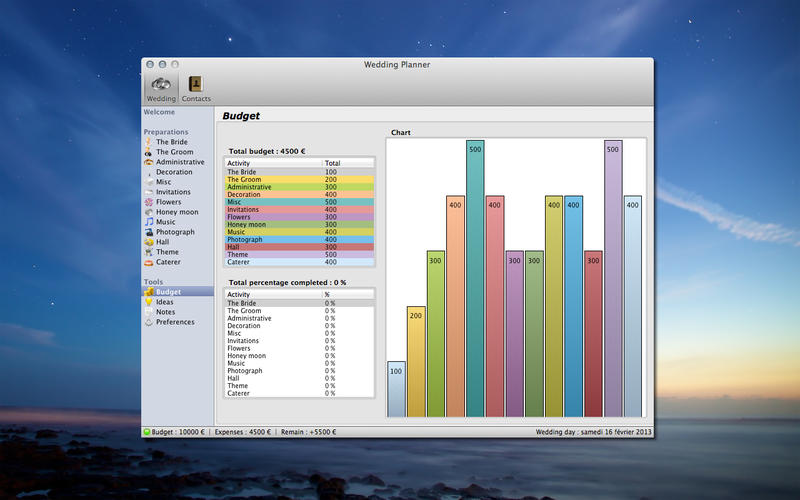
Task: Go to the Welcome page
Action: coord(159,112)
